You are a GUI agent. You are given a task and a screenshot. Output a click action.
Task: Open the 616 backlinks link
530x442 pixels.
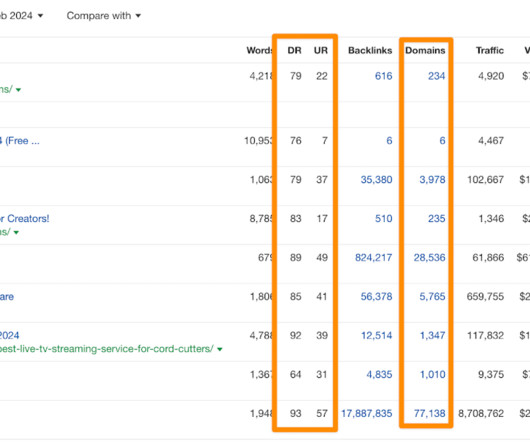[384, 76]
